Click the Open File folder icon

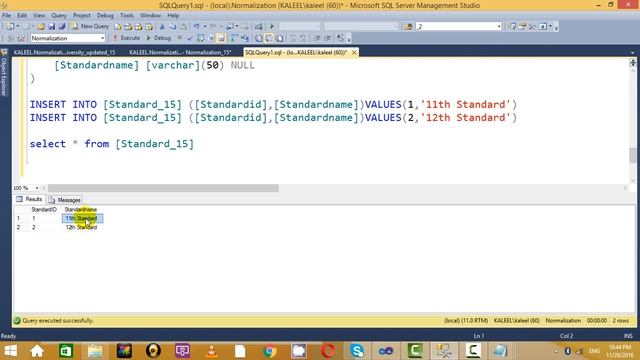point(41,27)
